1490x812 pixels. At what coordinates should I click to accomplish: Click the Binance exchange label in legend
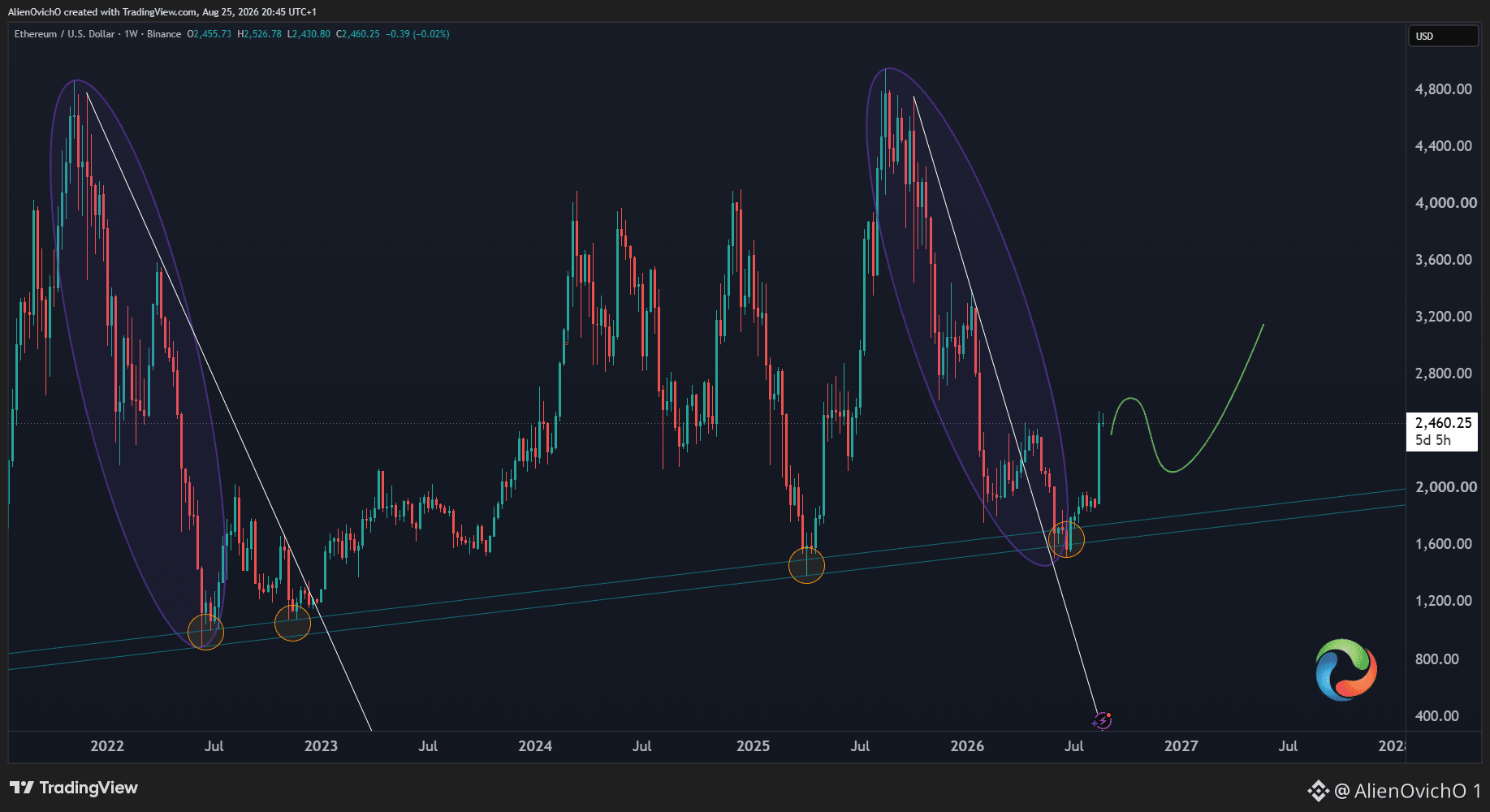pyautogui.click(x=164, y=34)
